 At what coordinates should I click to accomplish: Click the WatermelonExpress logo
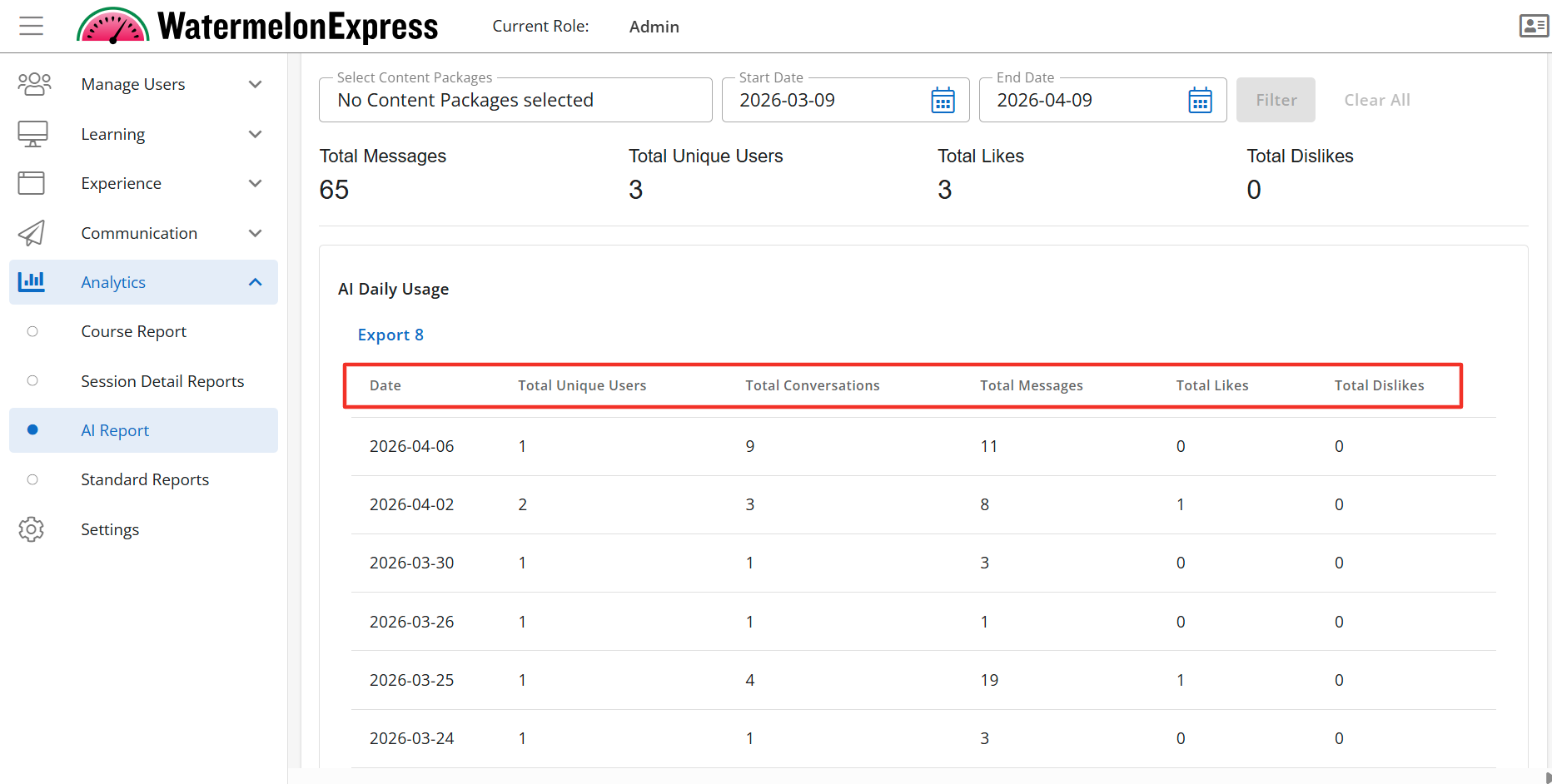[x=257, y=27]
